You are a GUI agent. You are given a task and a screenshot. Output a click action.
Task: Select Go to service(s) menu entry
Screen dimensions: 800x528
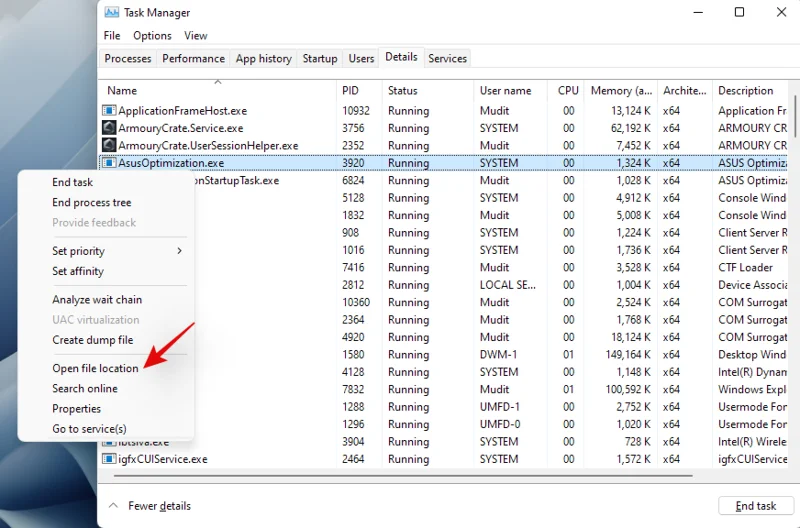click(x=89, y=429)
